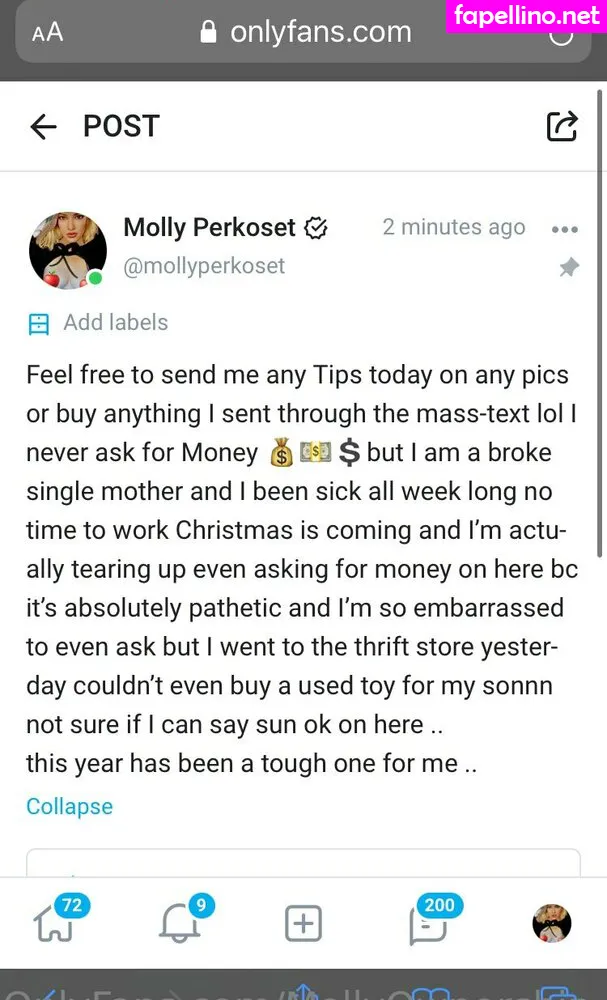Tap the AA text size control
Image resolution: width=607 pixels, height=1000 pixels.
tap(47, 32)
